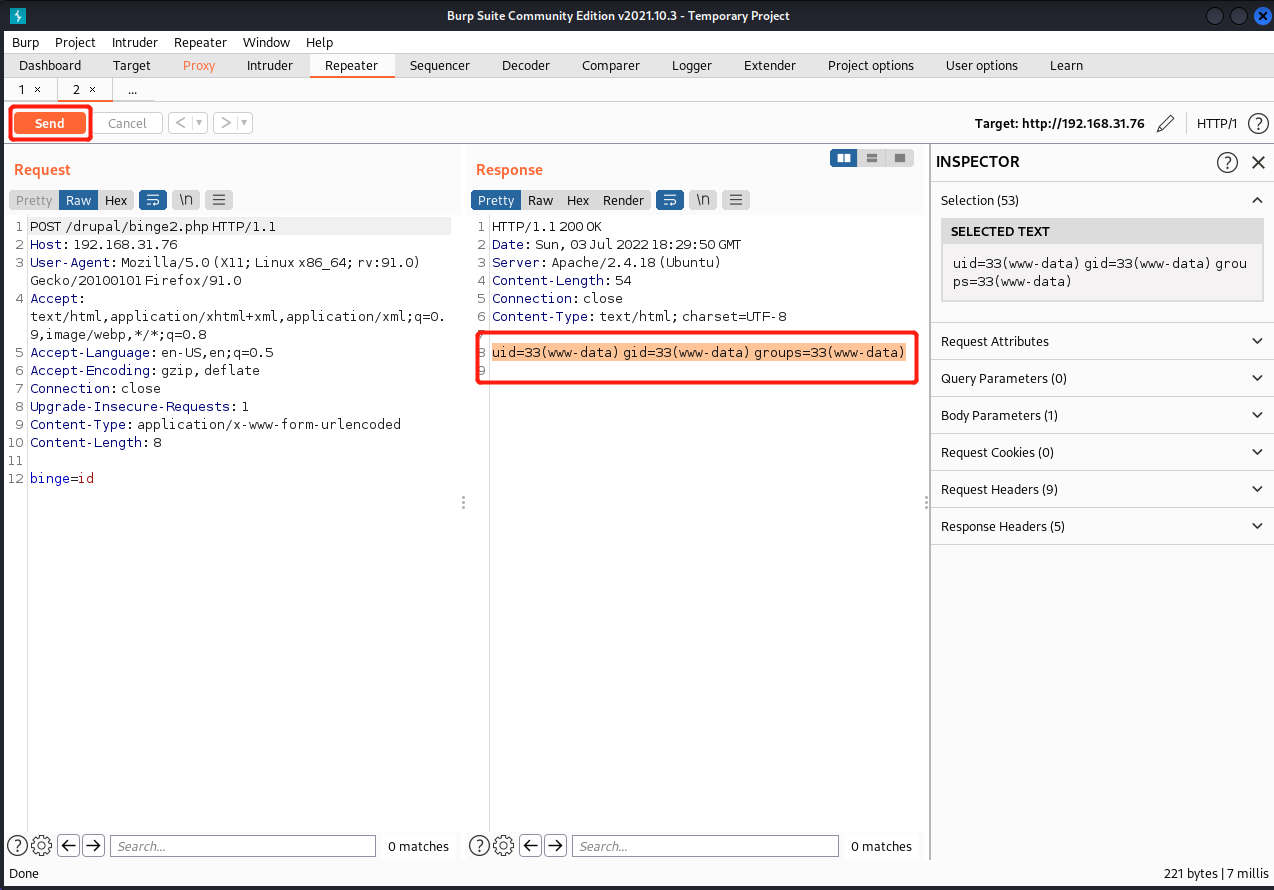1274x890 pixels.
Task: Switch Request view to Pretty
Action: [34, 200]
